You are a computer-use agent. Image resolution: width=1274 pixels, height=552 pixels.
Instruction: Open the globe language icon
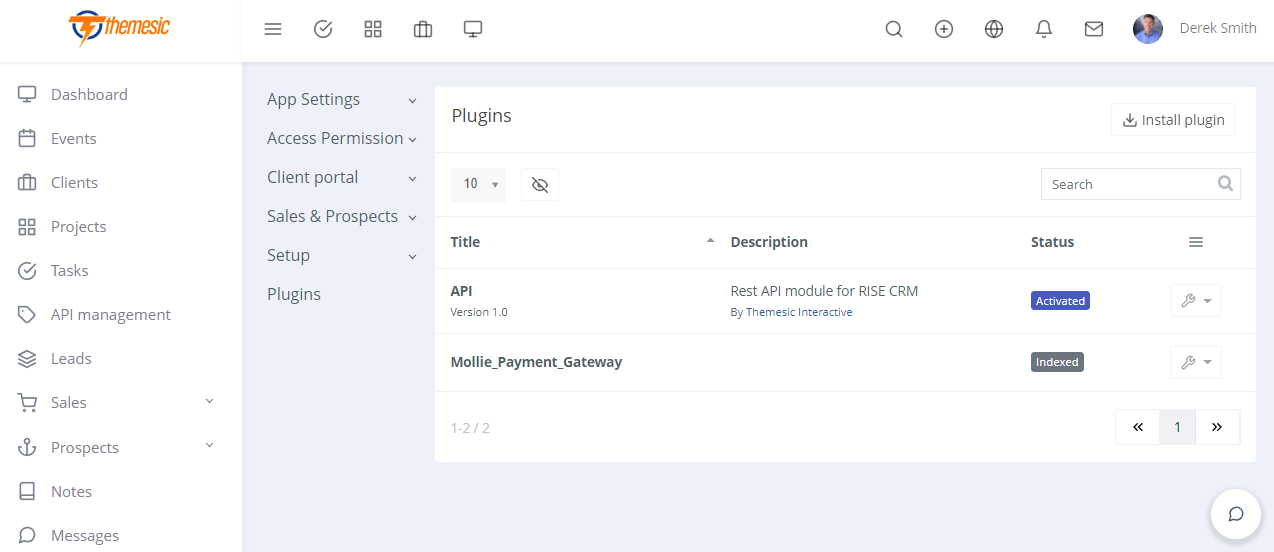point(994,29)
